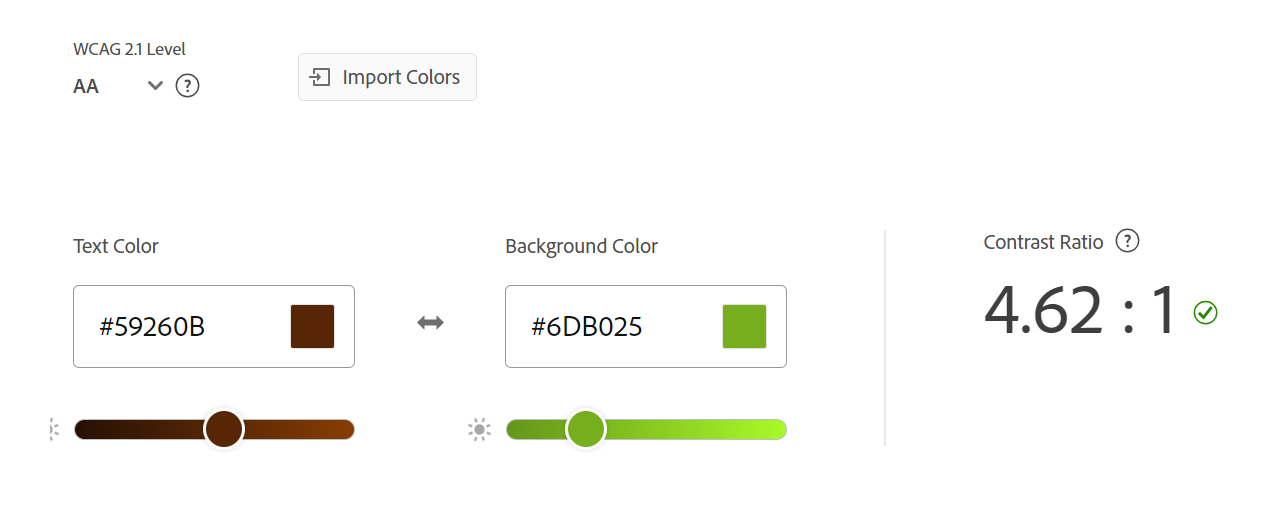Click the Background Color label
This screenshot has width=1284, height=528.
pos(581,246)
